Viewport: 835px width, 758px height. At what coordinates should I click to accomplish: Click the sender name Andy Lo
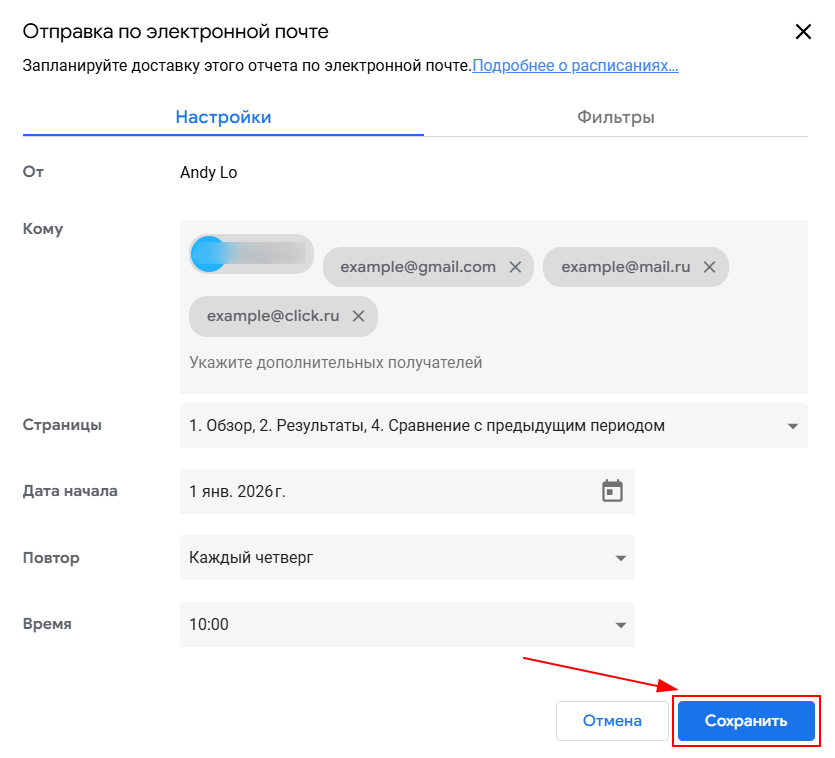point(208,173)
